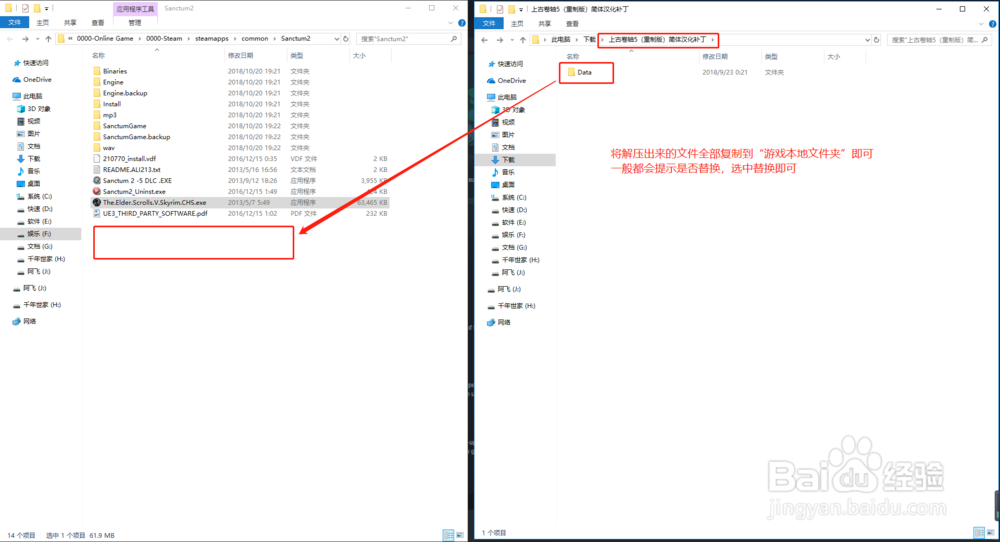Sort by 大小 column in left window
1000x542 pixels.
pos(359,55)
